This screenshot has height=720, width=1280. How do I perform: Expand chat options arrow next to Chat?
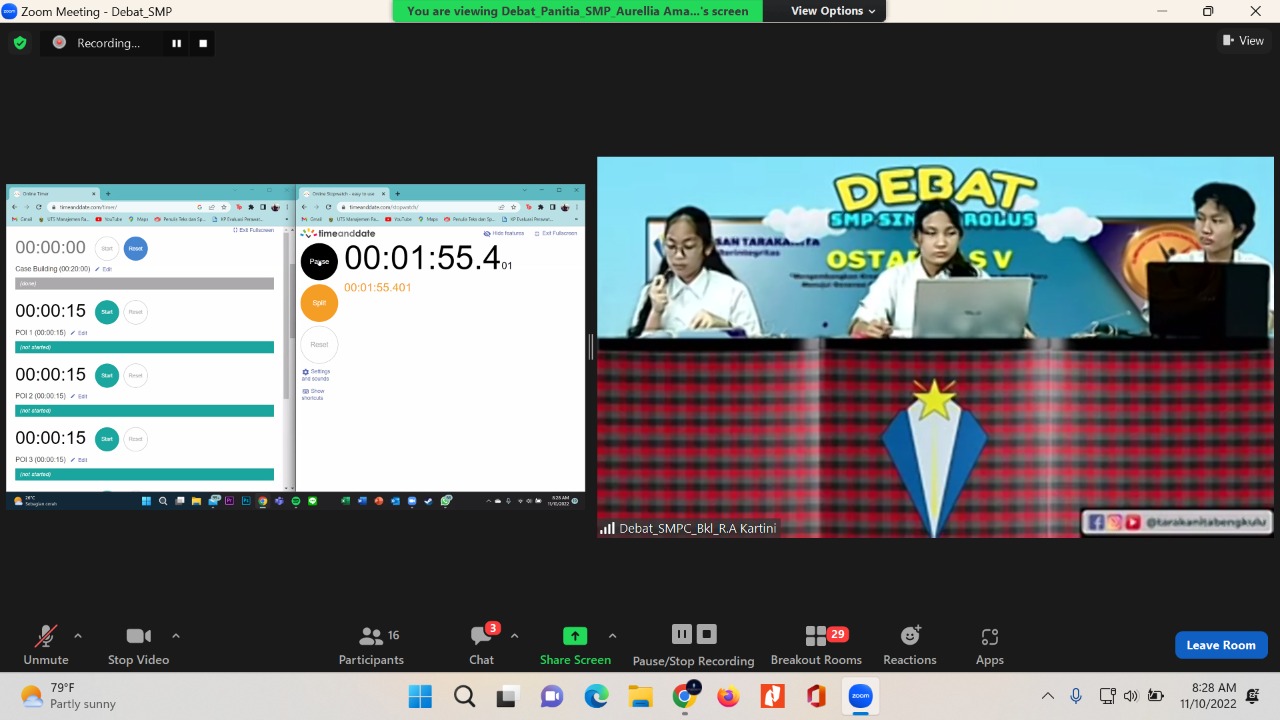click(514, 636)
